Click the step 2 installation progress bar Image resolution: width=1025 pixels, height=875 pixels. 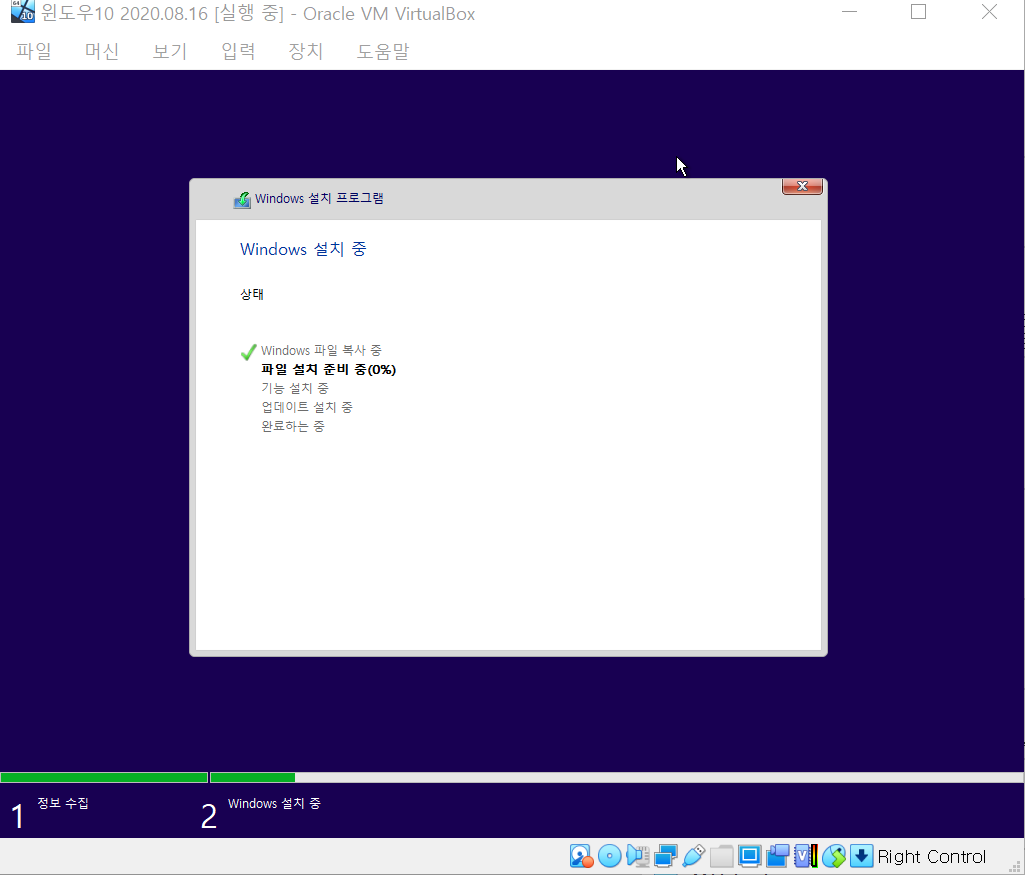(616, 778)
